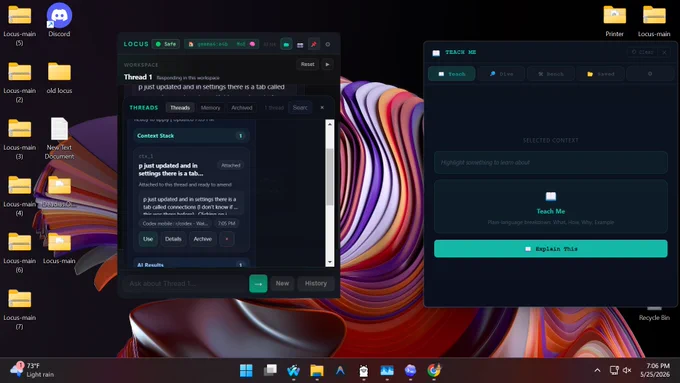Open File Explorer from taskbar
The image size is (680, 383).
pyautogui.click(x=317, y=370)
